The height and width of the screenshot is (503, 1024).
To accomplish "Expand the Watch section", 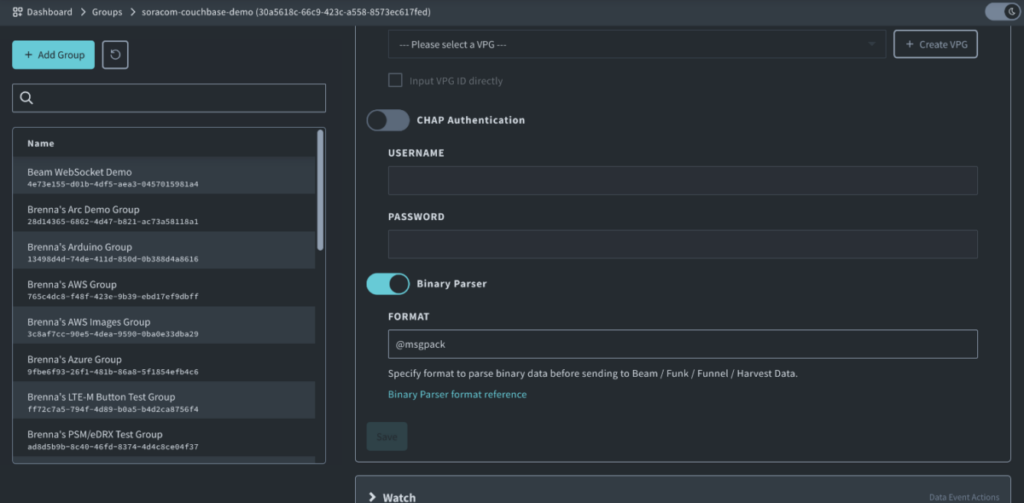I will coord(372,497).
